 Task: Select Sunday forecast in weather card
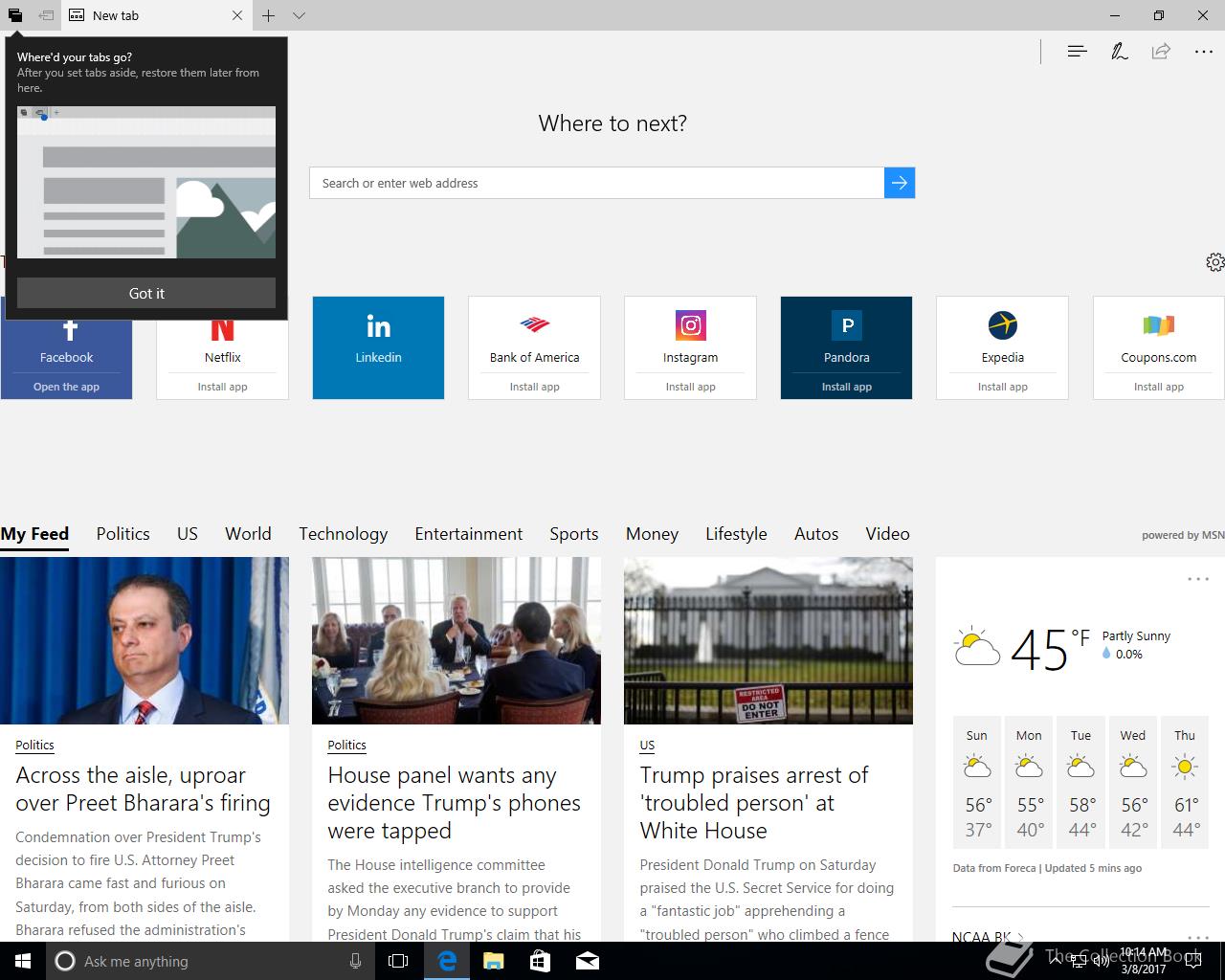click(x=977, y=782)
